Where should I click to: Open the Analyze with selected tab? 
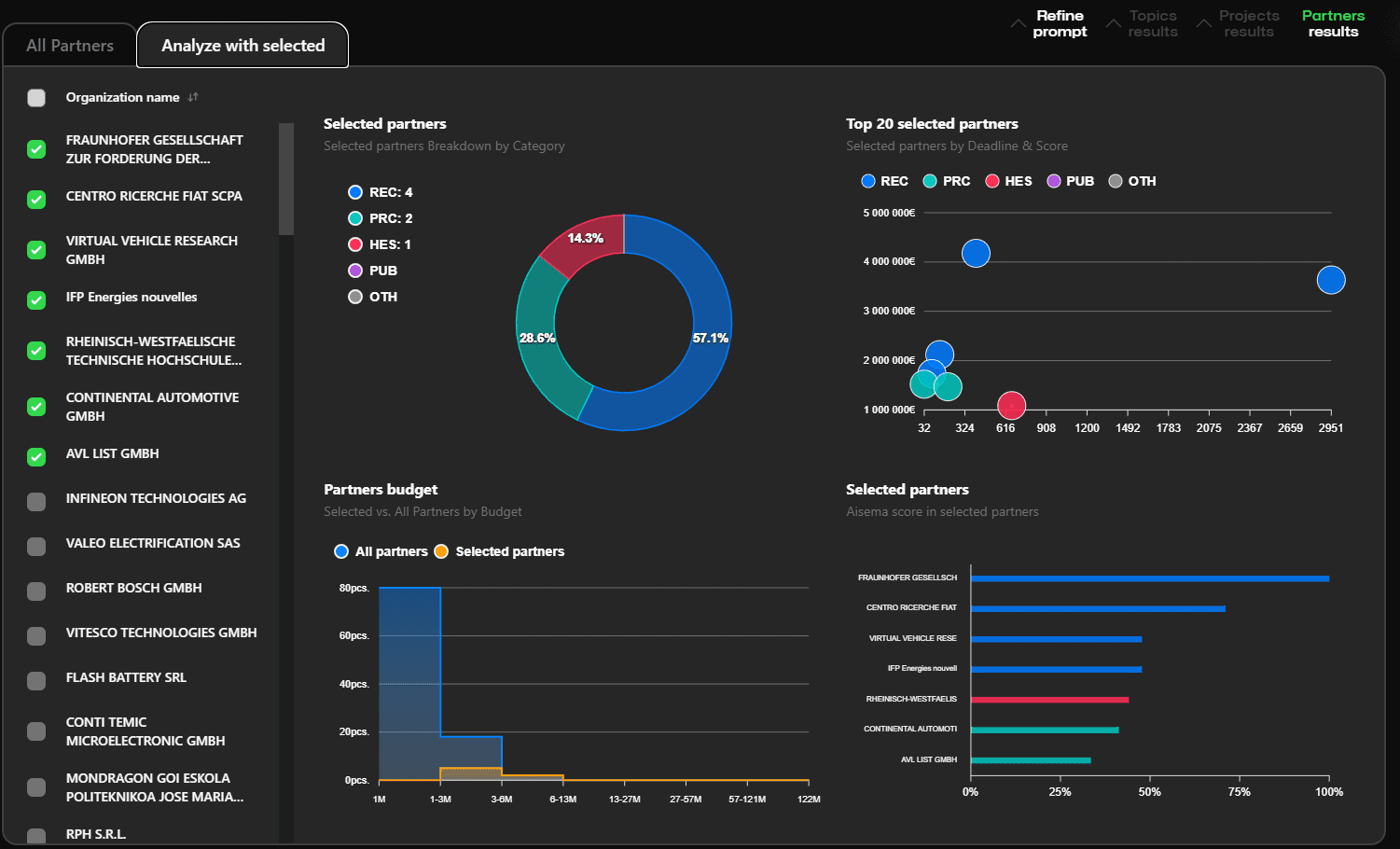coord(243,46)
